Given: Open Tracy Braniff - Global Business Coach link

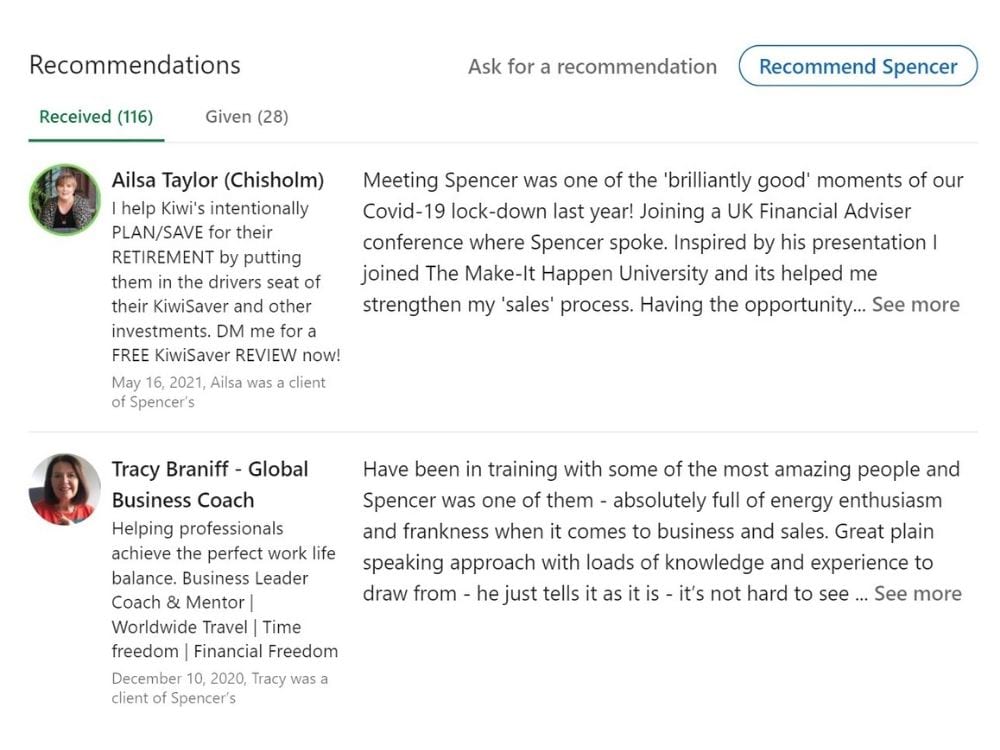Looking at the screenshot, I should 210,484.
